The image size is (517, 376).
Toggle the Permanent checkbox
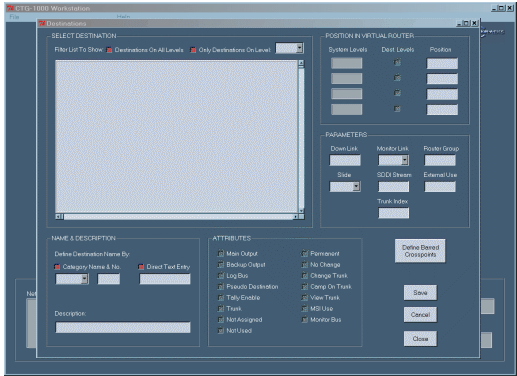tap(304, 253)
